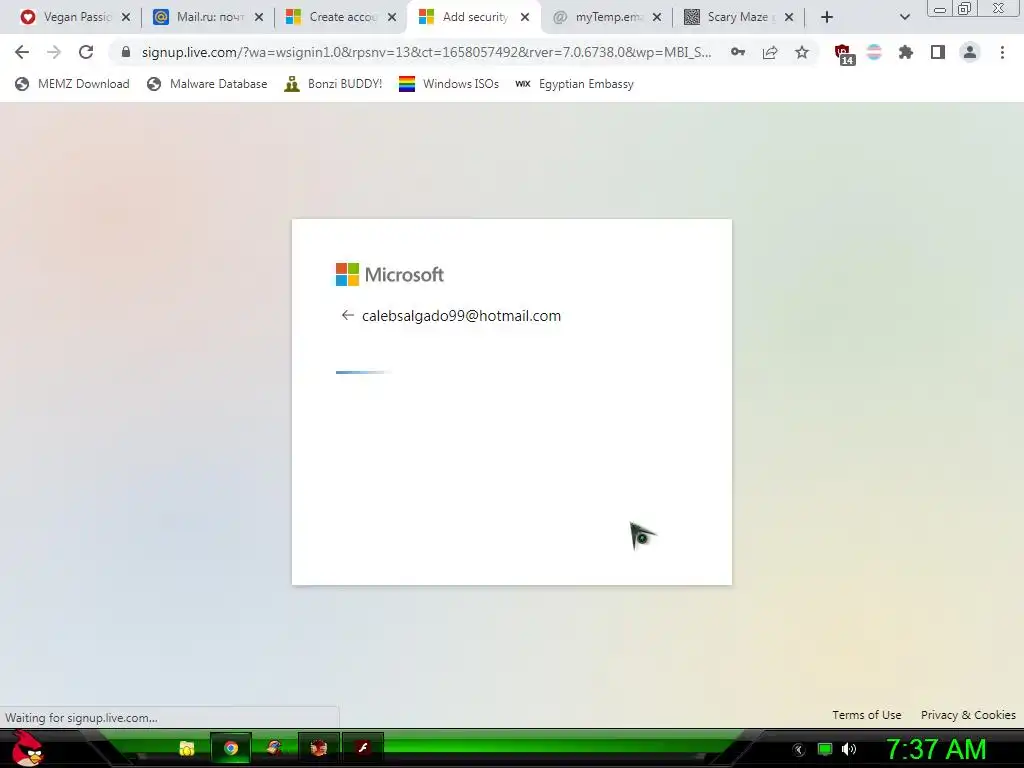Open Flash icon on the taskbar
The height and width of the screenshot is (768, 1024).
pyautogui.click(x=362, y=748)
